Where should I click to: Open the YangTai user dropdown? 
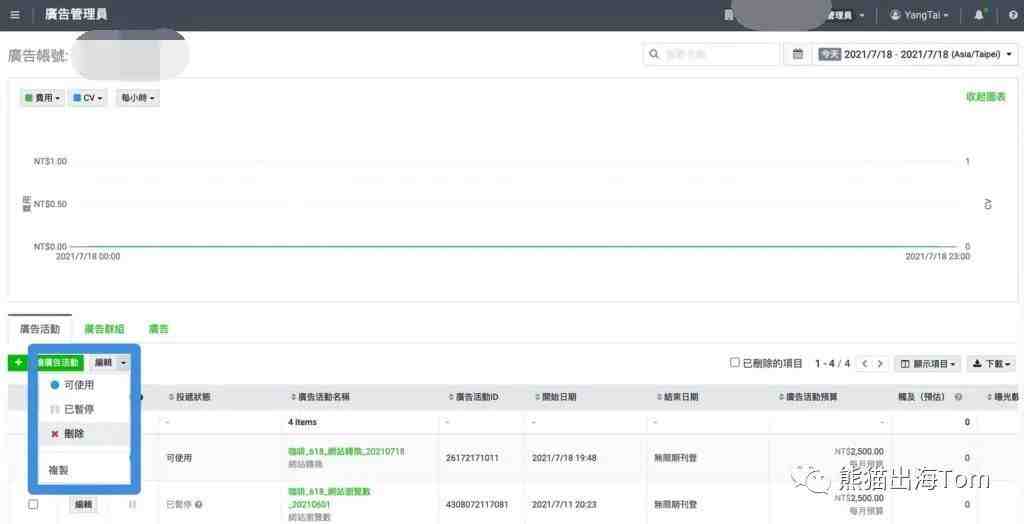pos(920,14)
